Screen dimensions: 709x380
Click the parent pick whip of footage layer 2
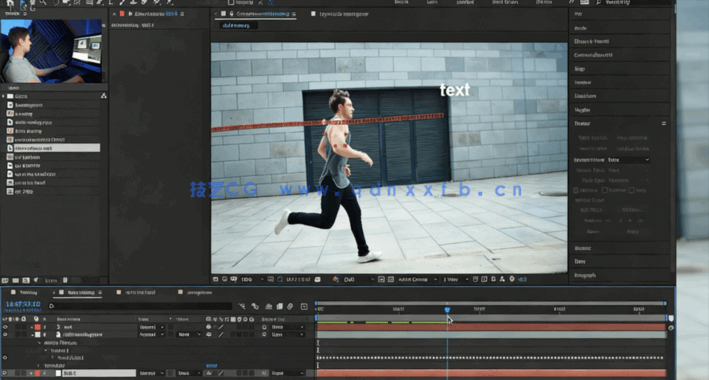[x=265, y=335]
